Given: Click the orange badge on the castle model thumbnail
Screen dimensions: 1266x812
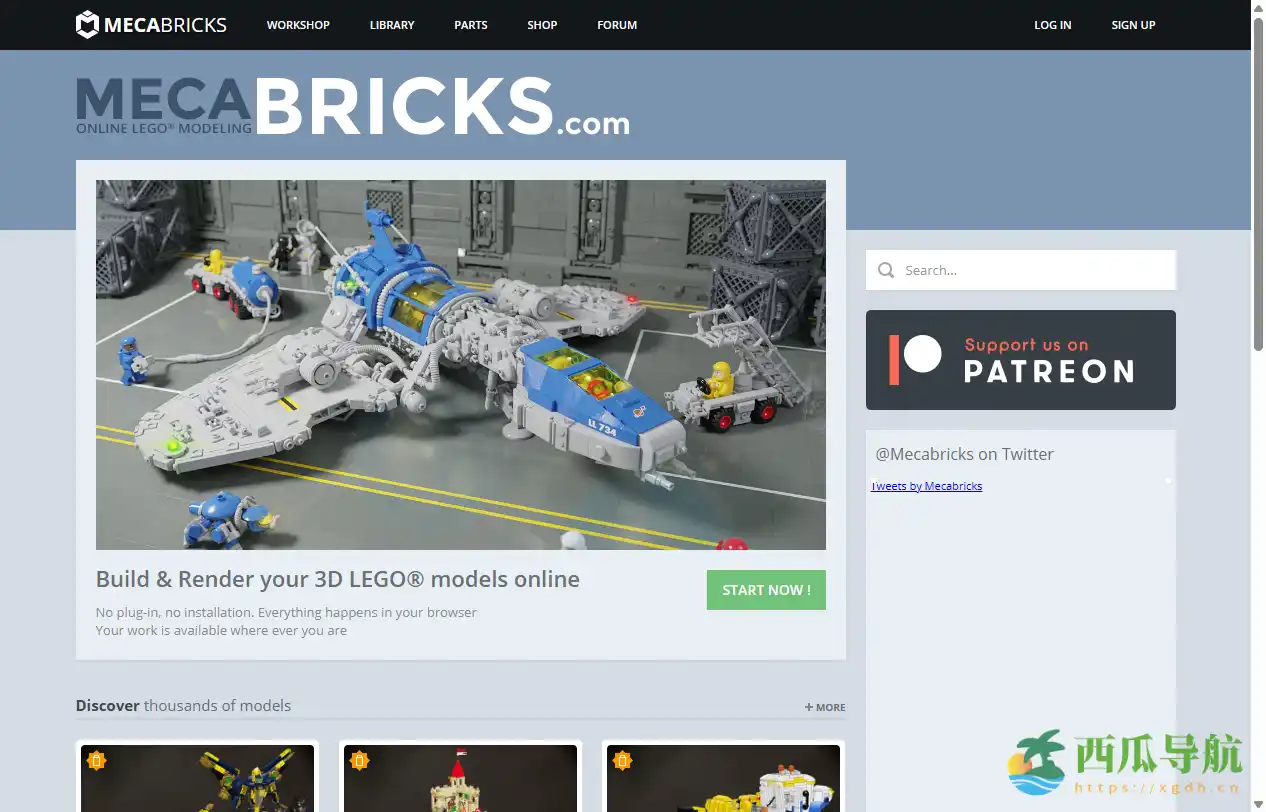Looking at the screenshot, I should tap(360, 760).
